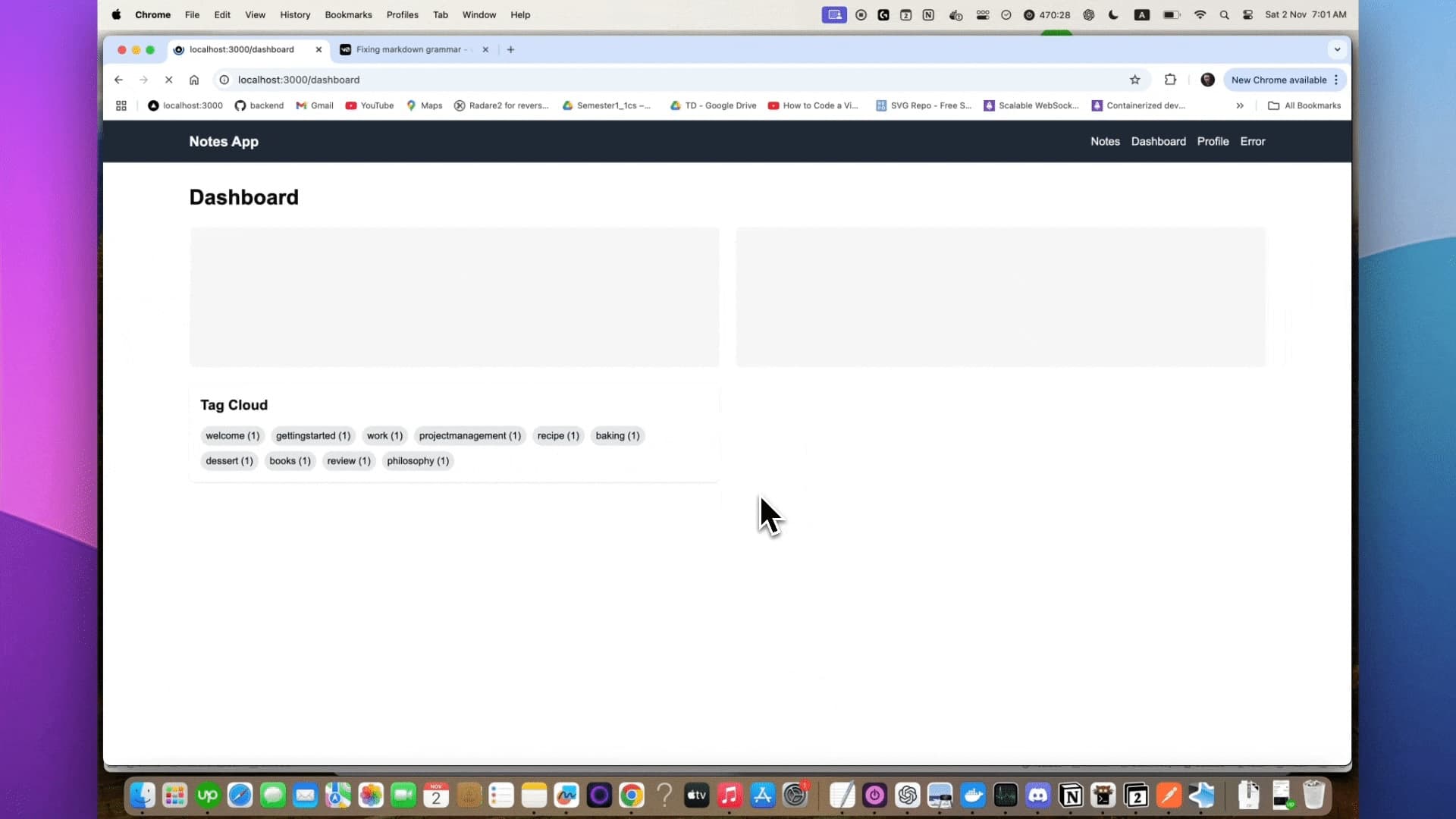Select the projectmanagement tag
Image resolution: width=1456 pixels, height=819 pixels.
[x=470, y=435]
